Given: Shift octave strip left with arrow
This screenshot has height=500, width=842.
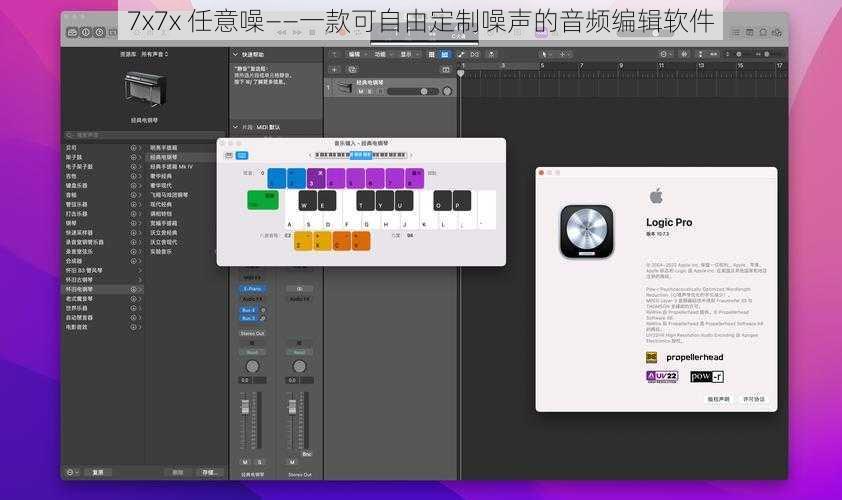Looking at the screenshot, I should [310, 155].
